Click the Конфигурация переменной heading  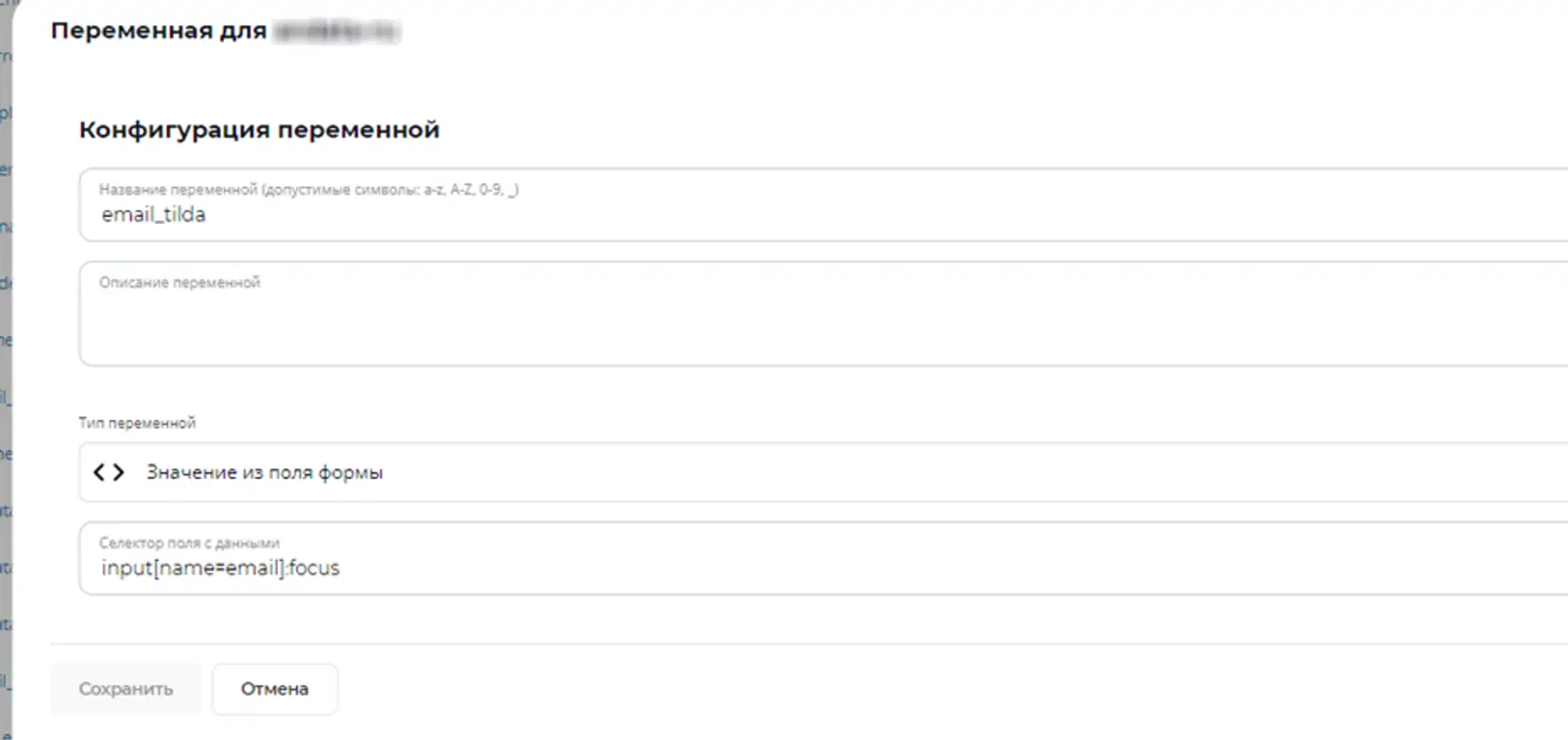pos(259,130)
